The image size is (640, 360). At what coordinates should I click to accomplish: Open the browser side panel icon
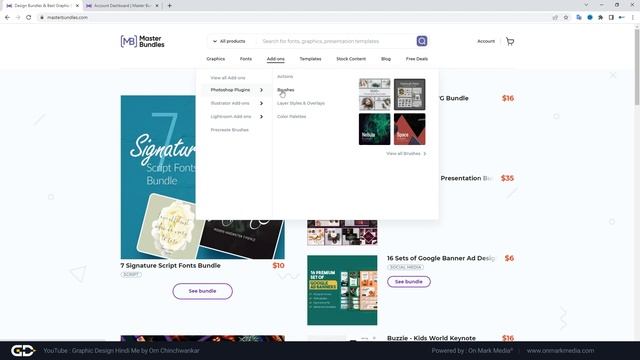click(x=611, y=18)
